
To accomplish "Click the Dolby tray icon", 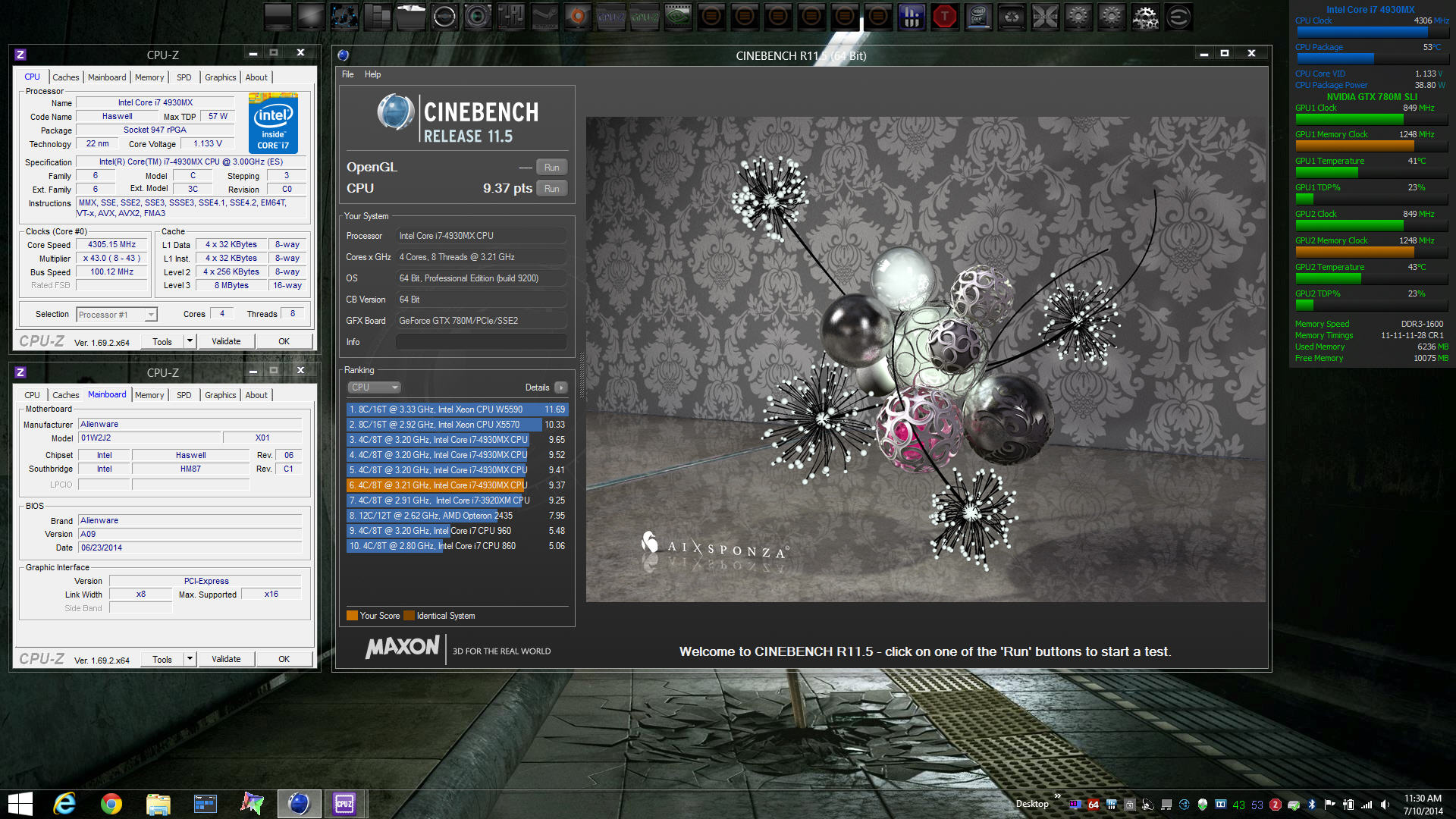I will click(1221, 805).
